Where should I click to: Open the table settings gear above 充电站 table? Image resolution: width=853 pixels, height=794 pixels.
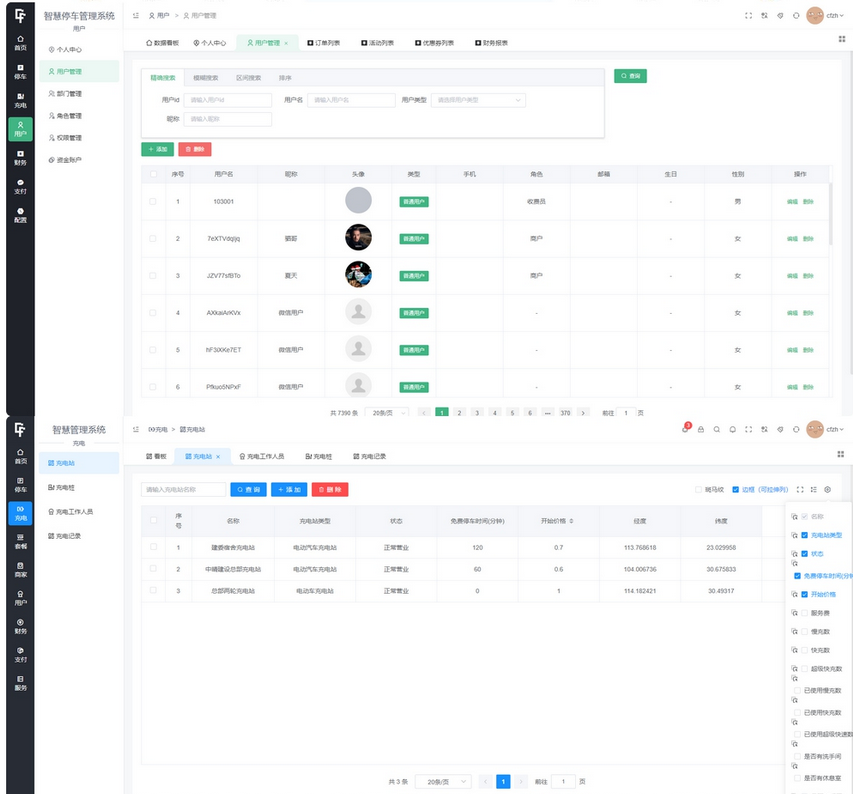pyautogui.click(x=827, y=489)
